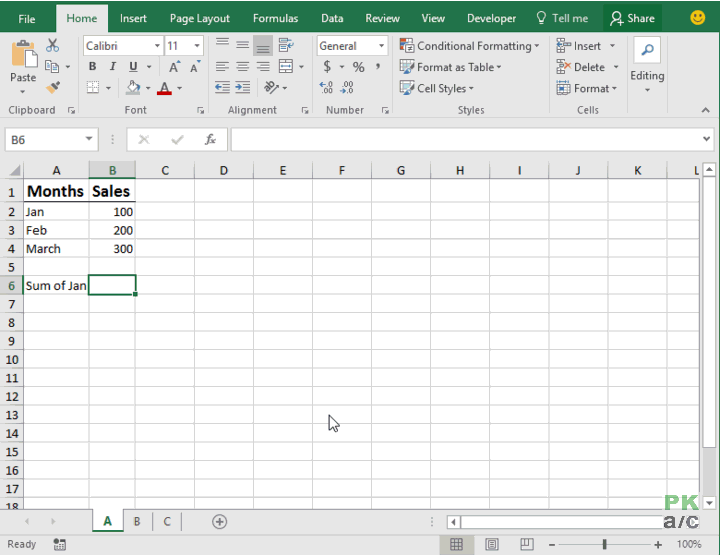720x555 pixels.
Task: Click Format in Cells group
Action: pos(587,88)
